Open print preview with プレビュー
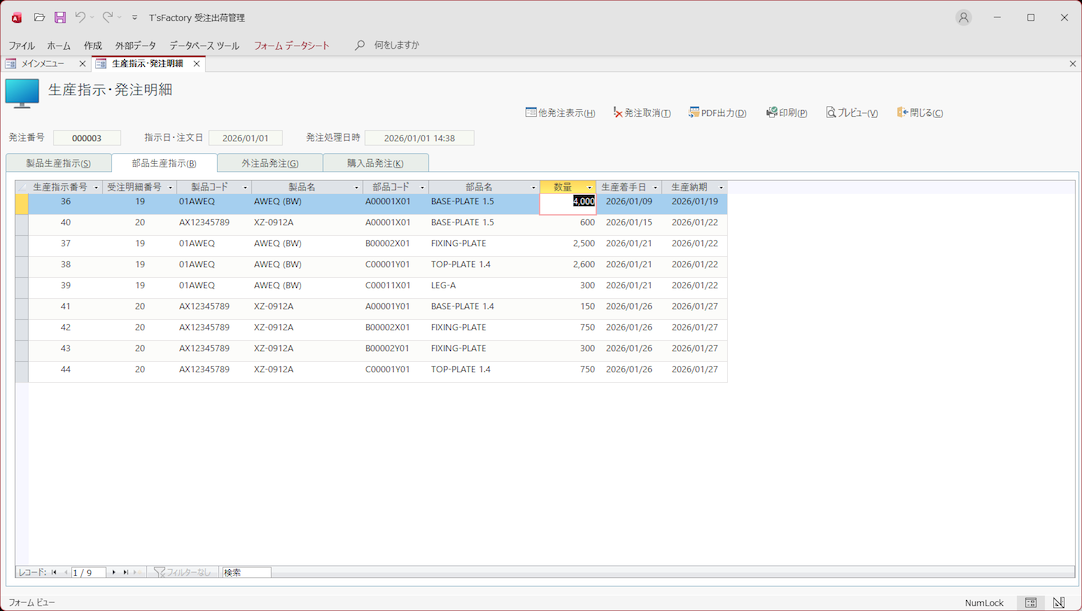 851,113
